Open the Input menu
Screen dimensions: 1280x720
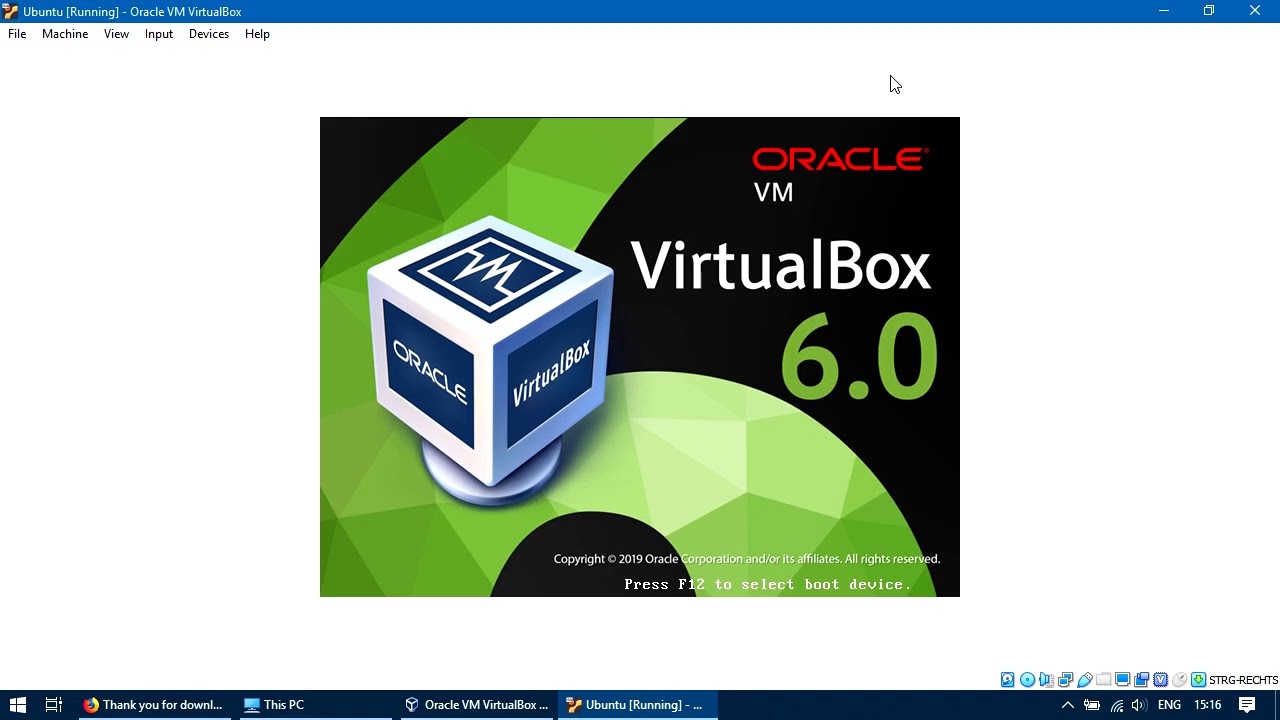(x=158, y=34)
